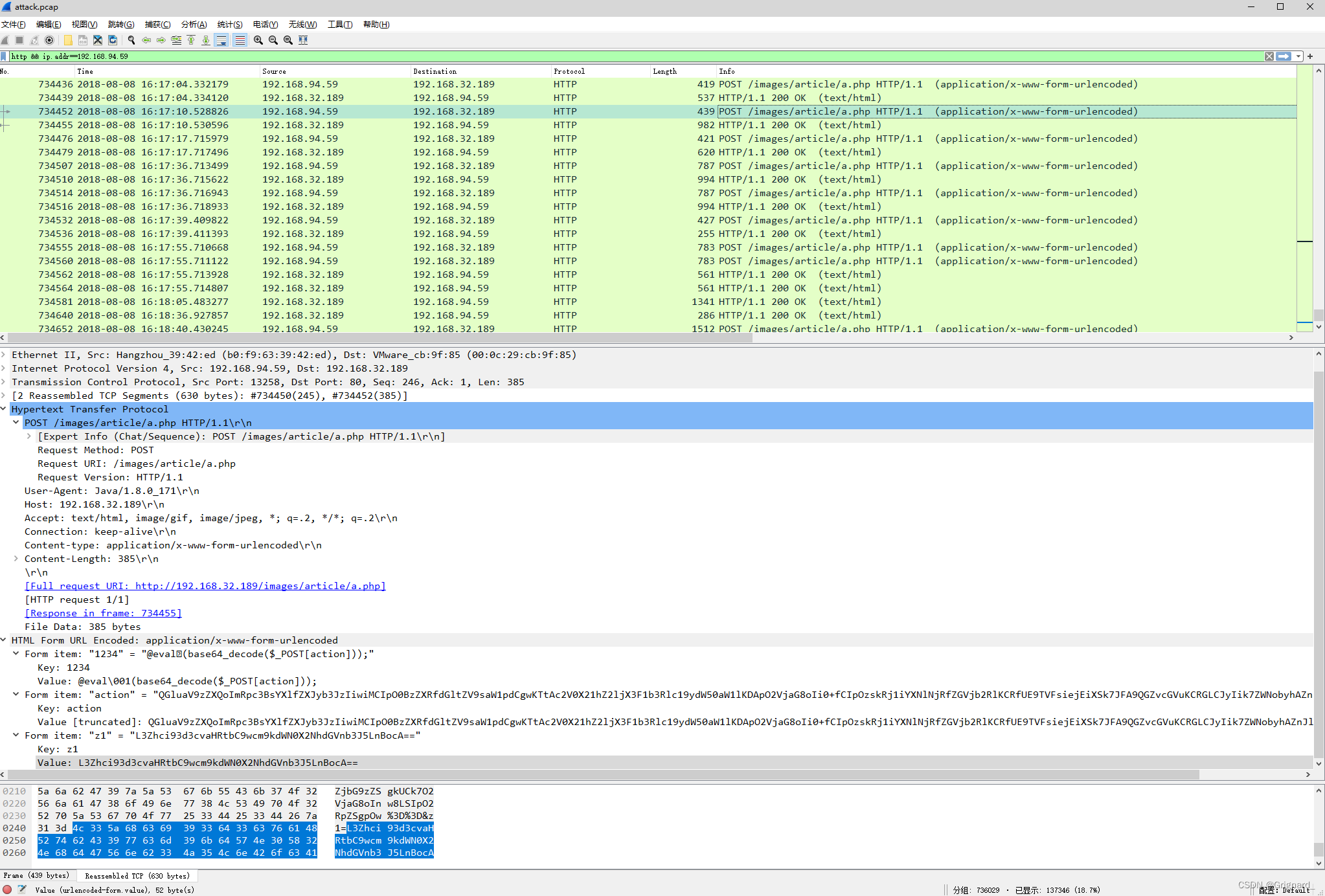Save the capture file
This screenshot has height=896, width=1325.
pyautogui.click(x=83, y=40)
